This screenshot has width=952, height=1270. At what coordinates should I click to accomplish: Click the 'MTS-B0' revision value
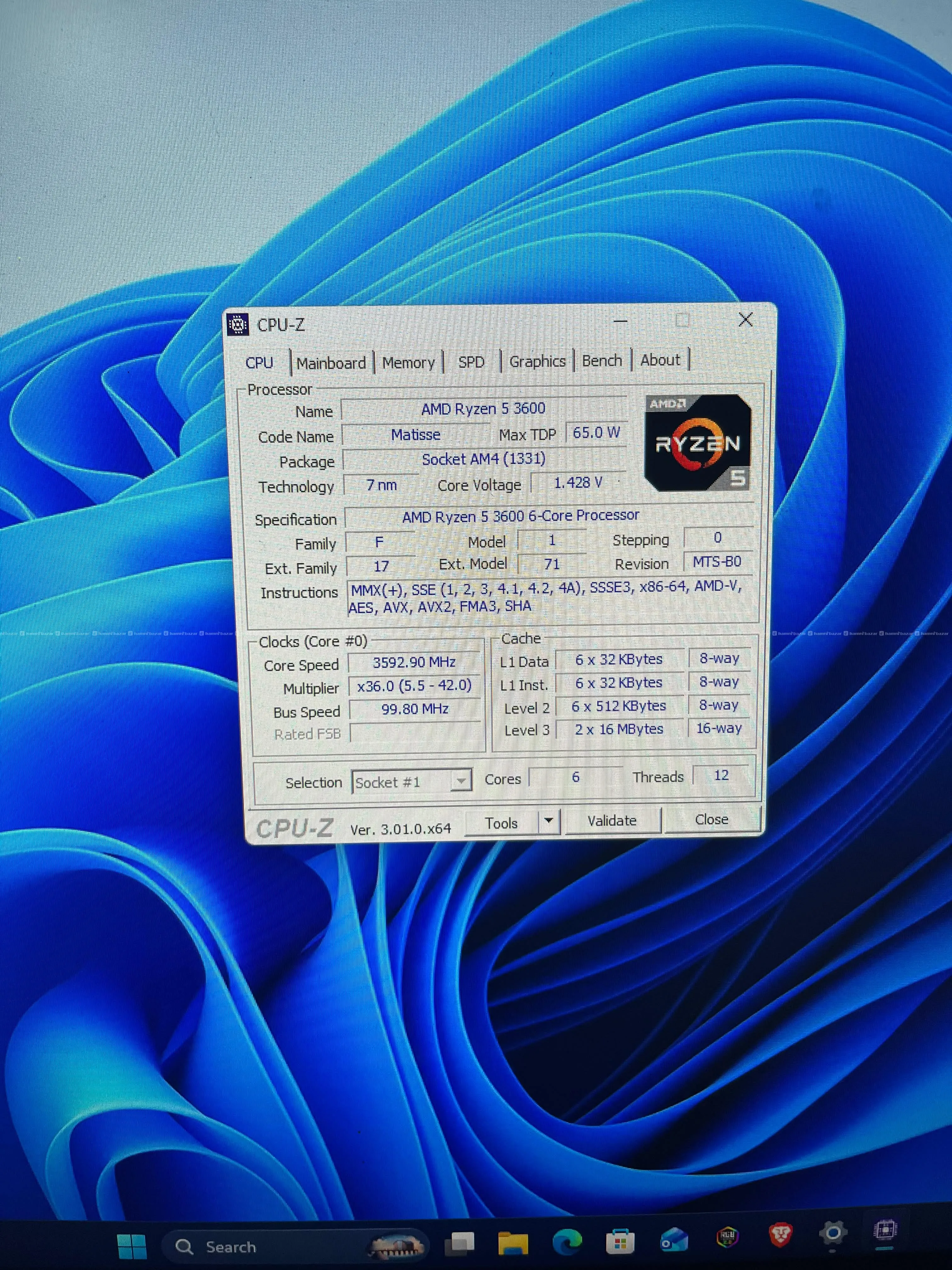[717, 561]
